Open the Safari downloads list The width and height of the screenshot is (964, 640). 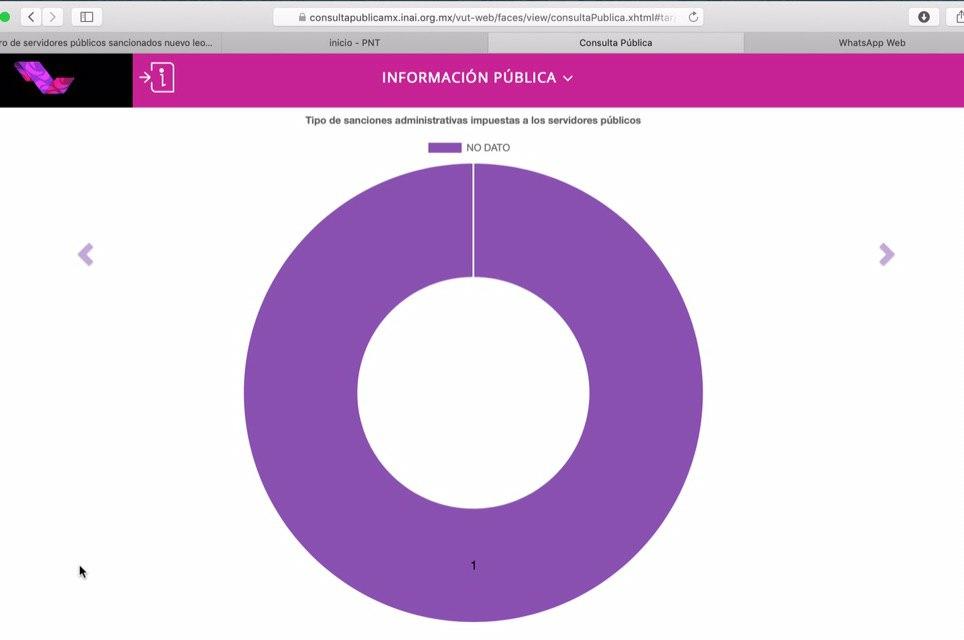(x=923, y=17)
